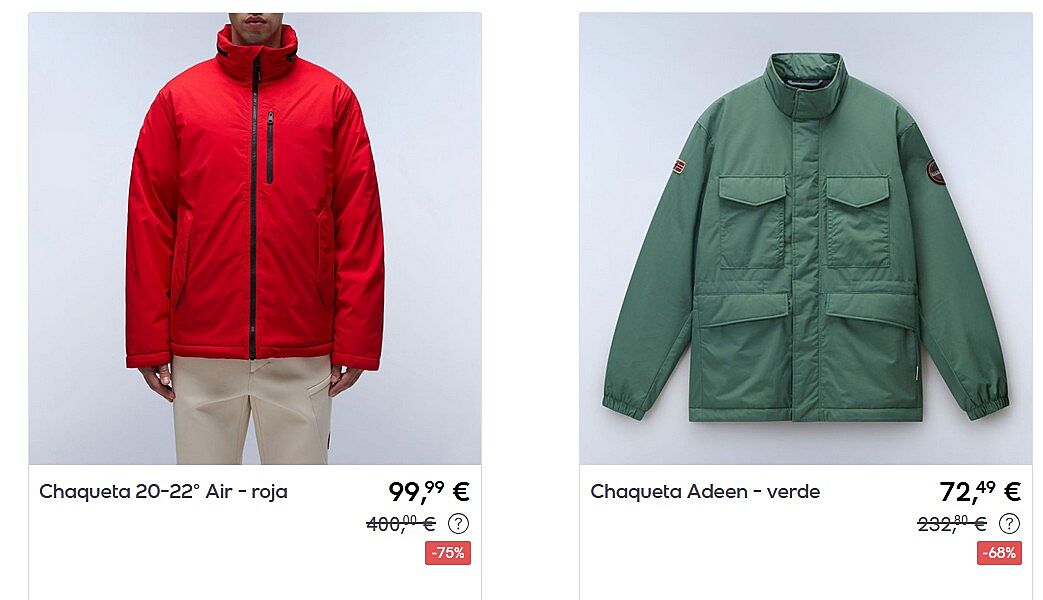
Task: Click help icon beside 400,00 € price
Action: (x=458, y=524)
